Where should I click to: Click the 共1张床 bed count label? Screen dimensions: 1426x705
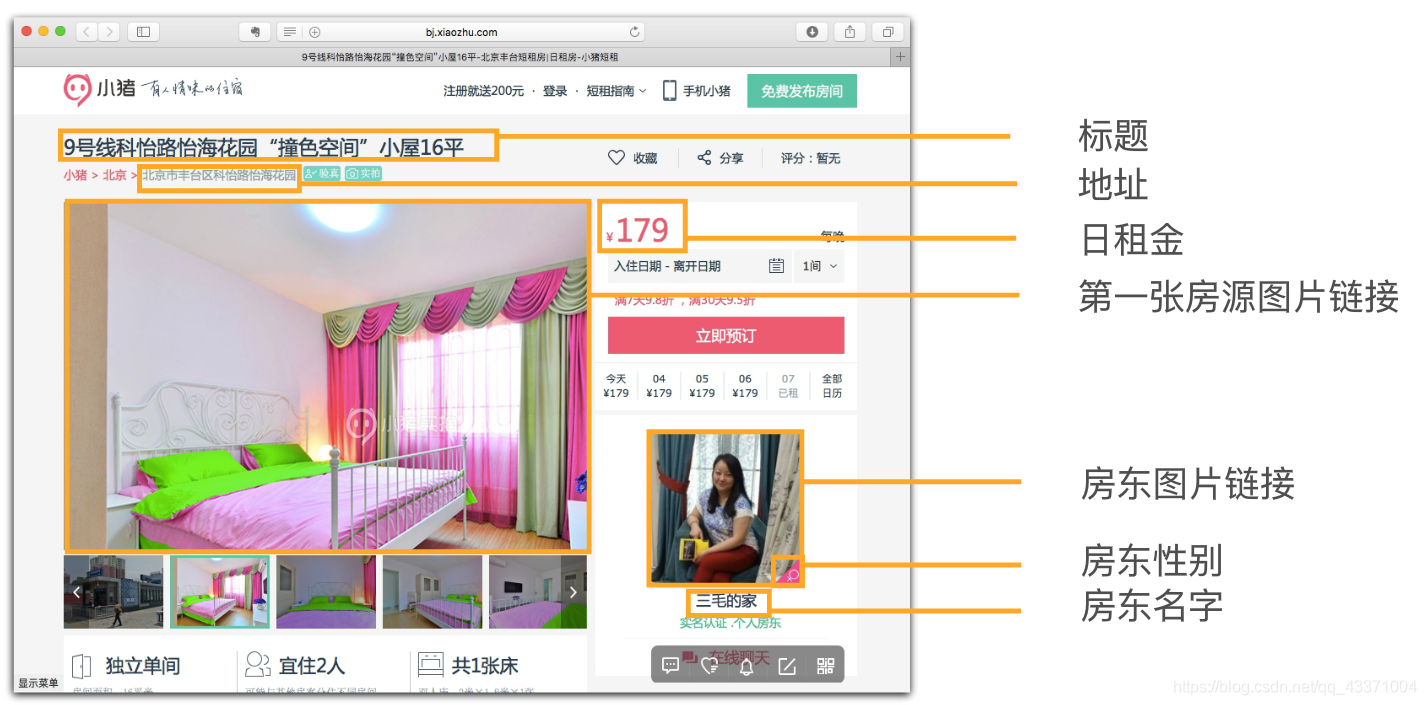(x=485, y=666)
